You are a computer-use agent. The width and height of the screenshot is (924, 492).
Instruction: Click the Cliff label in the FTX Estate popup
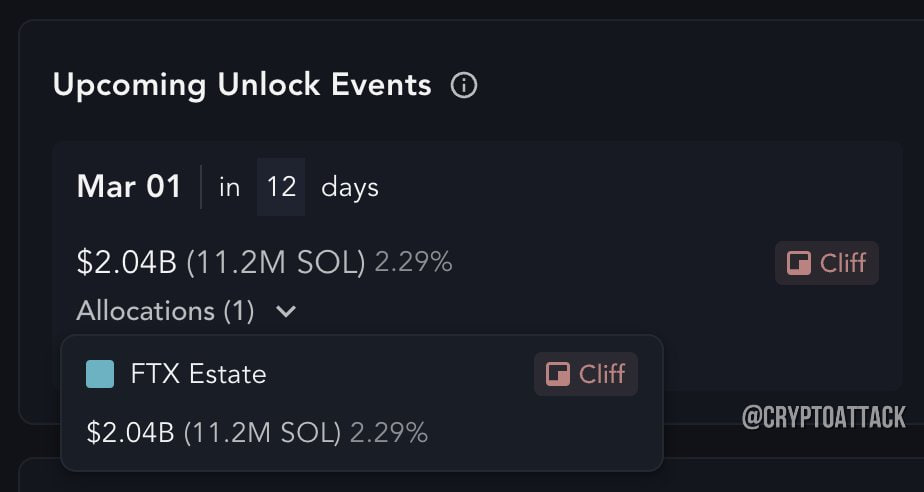pos(602,374)
